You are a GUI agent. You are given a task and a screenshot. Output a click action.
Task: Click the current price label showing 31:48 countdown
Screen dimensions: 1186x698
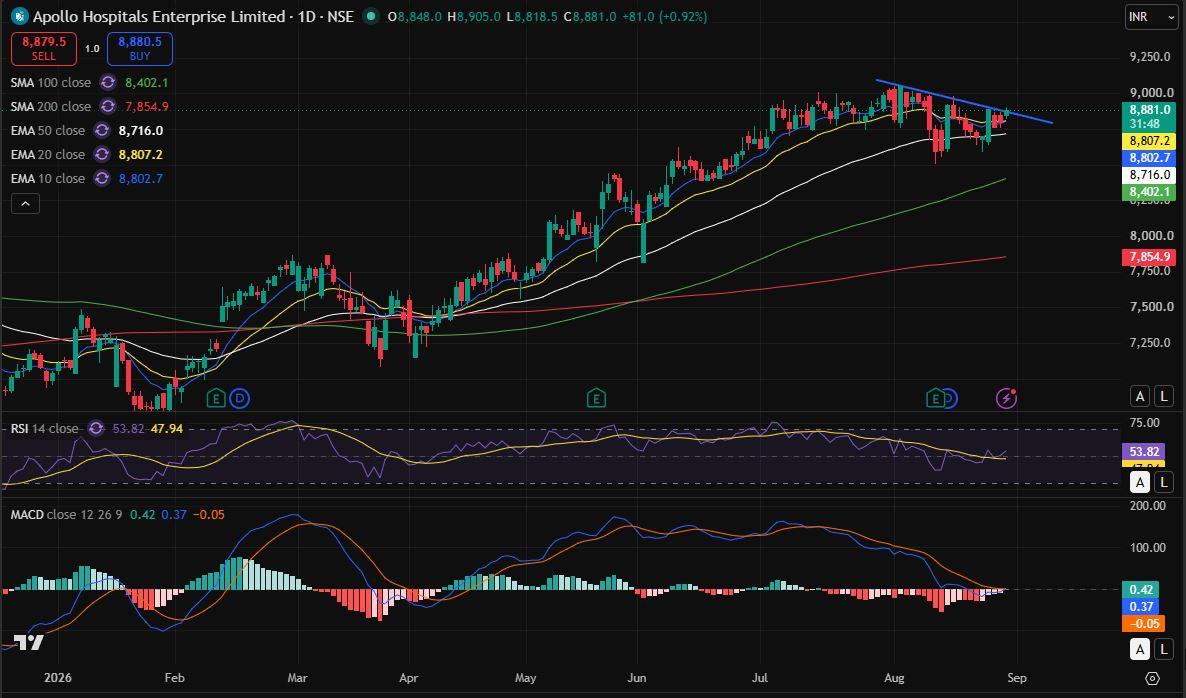(x=1148, y=116)
